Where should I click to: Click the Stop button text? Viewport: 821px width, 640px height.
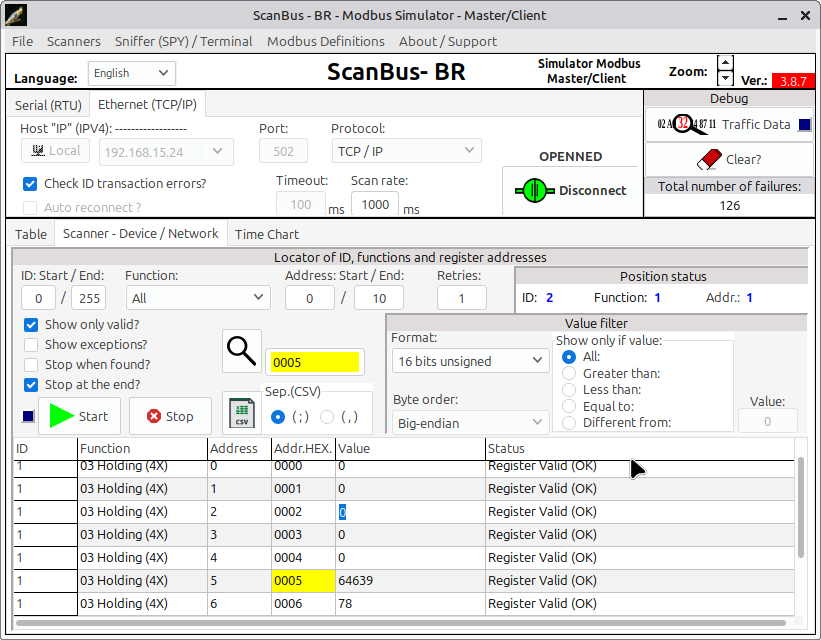[x=180, y=416]
